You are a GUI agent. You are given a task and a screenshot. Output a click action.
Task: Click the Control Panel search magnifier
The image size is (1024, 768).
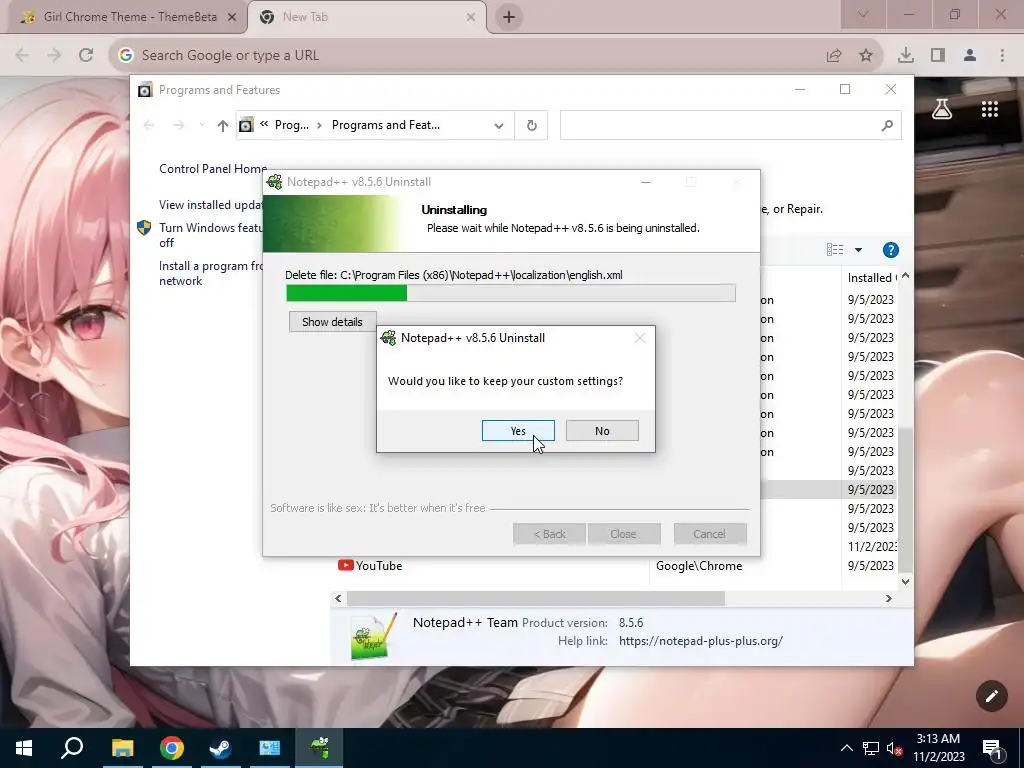887,125
